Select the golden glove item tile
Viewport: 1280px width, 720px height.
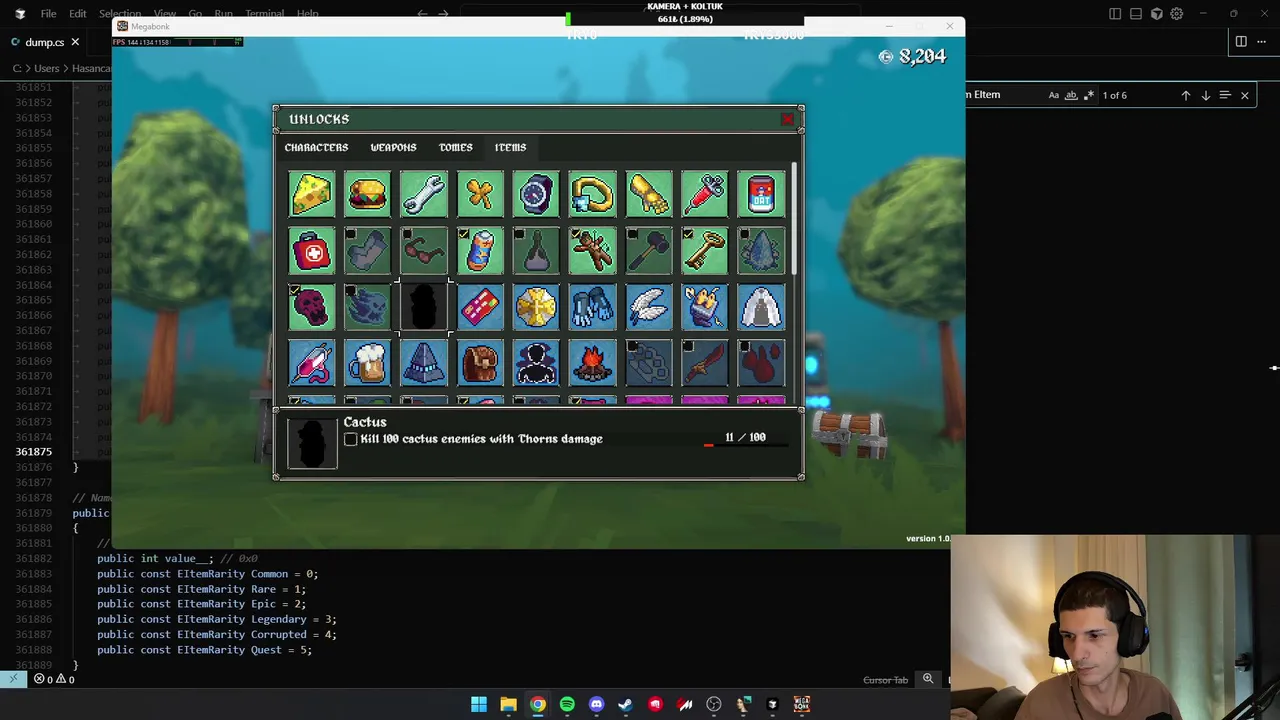pyautogui.click(x=648, y=194)
